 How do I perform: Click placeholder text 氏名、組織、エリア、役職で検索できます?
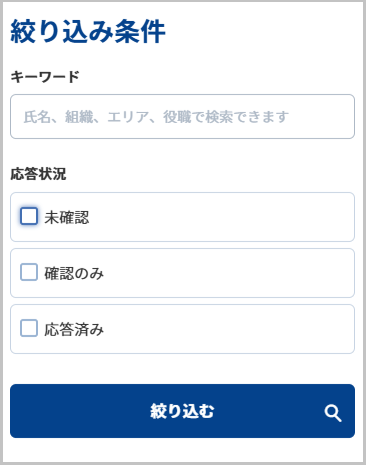(x=156, y=117)
